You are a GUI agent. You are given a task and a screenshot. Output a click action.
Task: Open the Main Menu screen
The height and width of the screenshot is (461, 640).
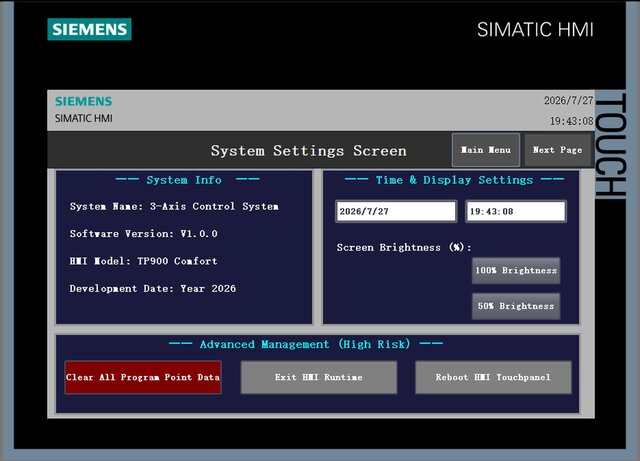pyautogui.click(x=486, y=150)
